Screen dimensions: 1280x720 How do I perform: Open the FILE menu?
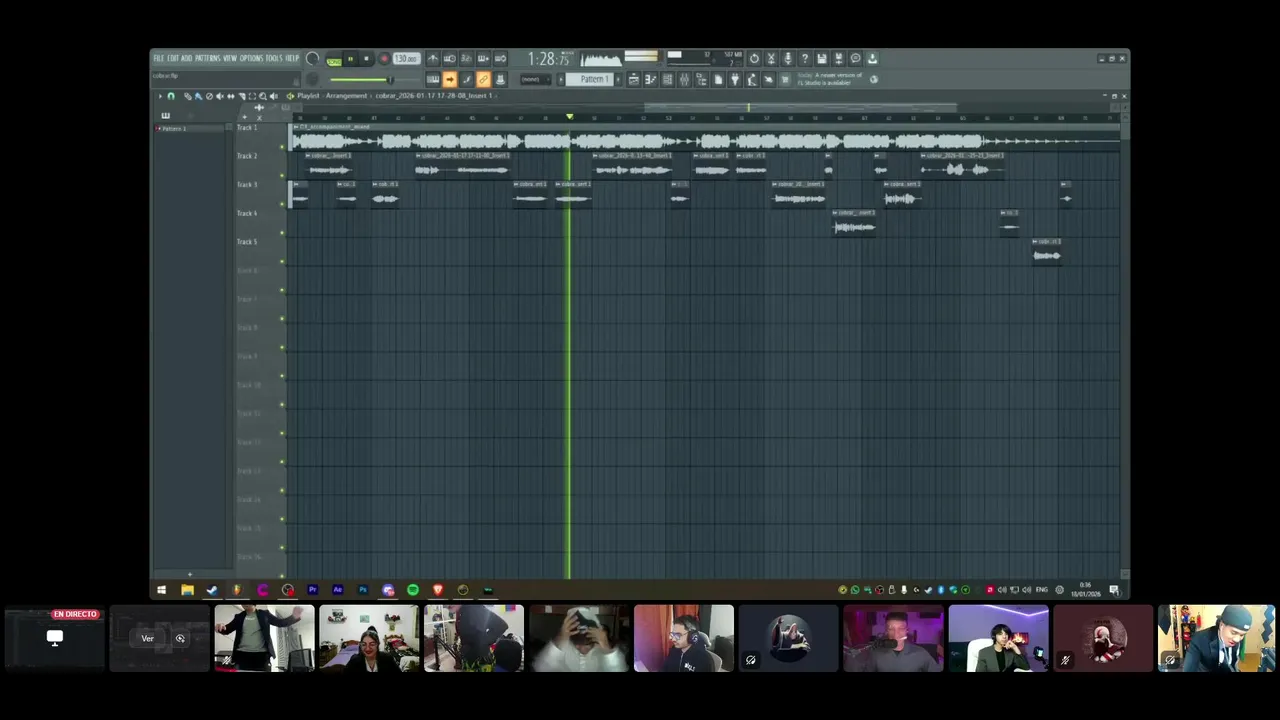point(159,58)
